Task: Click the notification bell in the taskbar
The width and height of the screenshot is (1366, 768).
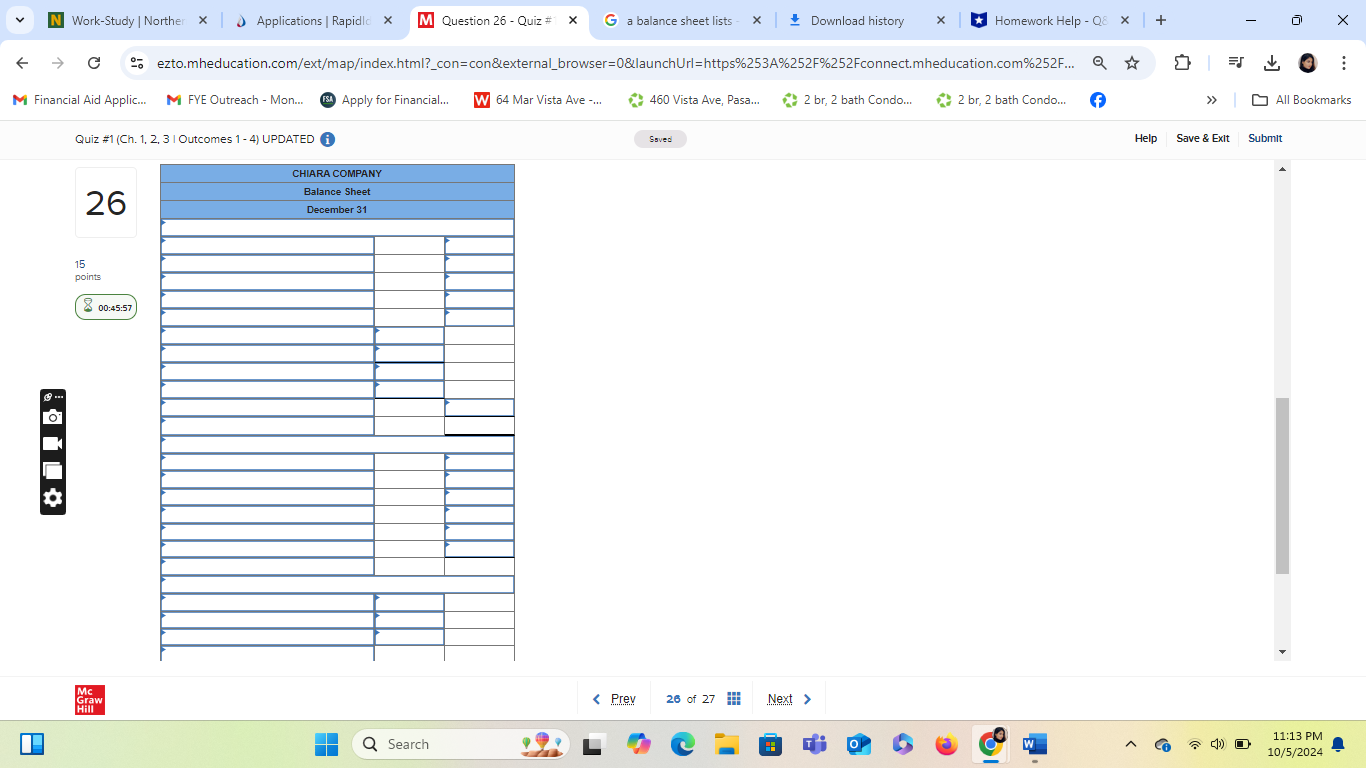Action: point(1338,744)
